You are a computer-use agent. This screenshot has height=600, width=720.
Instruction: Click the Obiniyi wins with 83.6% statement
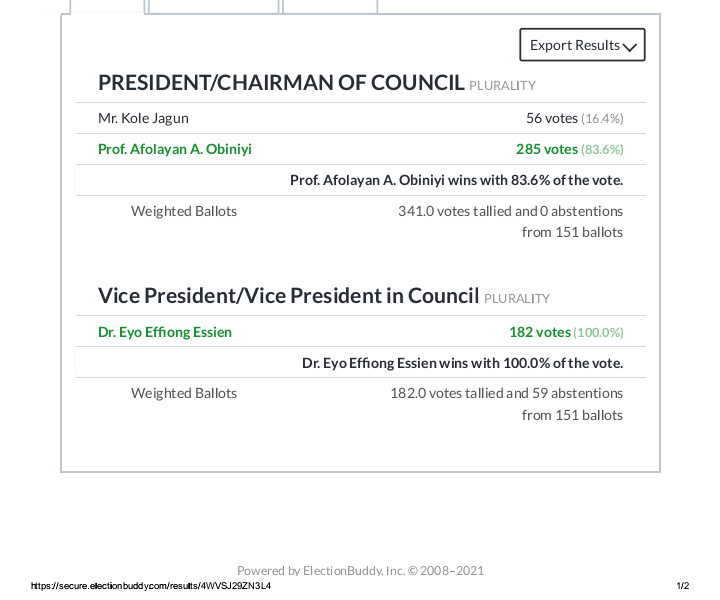456,180
